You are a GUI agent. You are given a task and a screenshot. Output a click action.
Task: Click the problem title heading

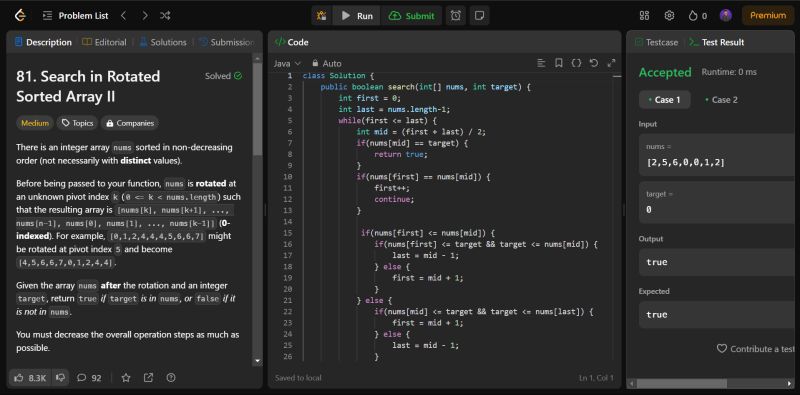[x=88, y=86]
